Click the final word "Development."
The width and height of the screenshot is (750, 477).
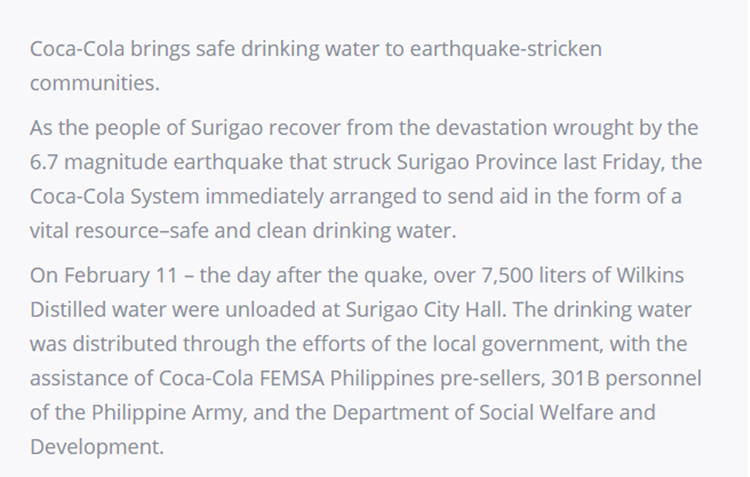coord(96,445)
